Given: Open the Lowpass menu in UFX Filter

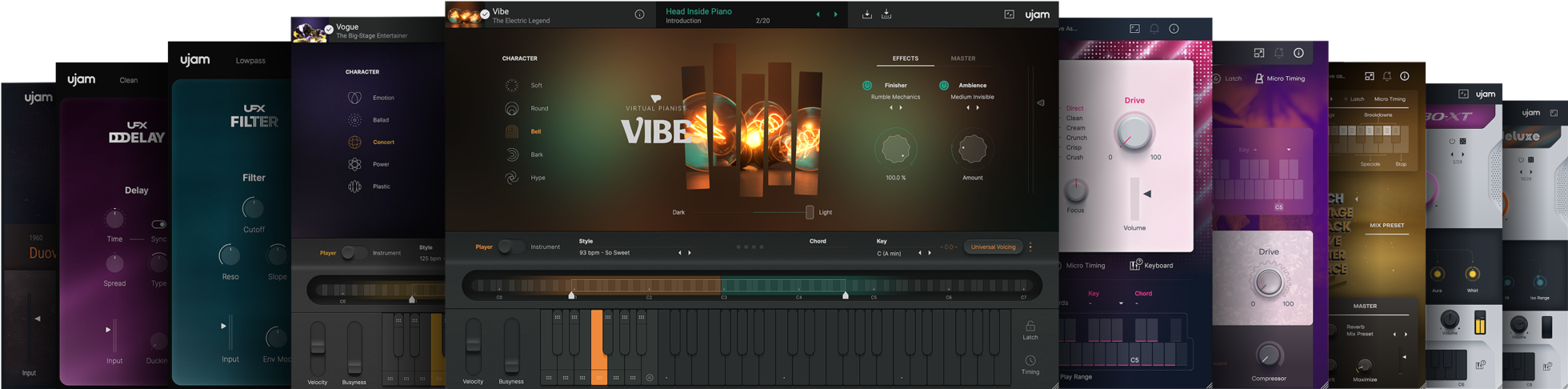Looking at the screenshot, I should [x=250, y=61].
